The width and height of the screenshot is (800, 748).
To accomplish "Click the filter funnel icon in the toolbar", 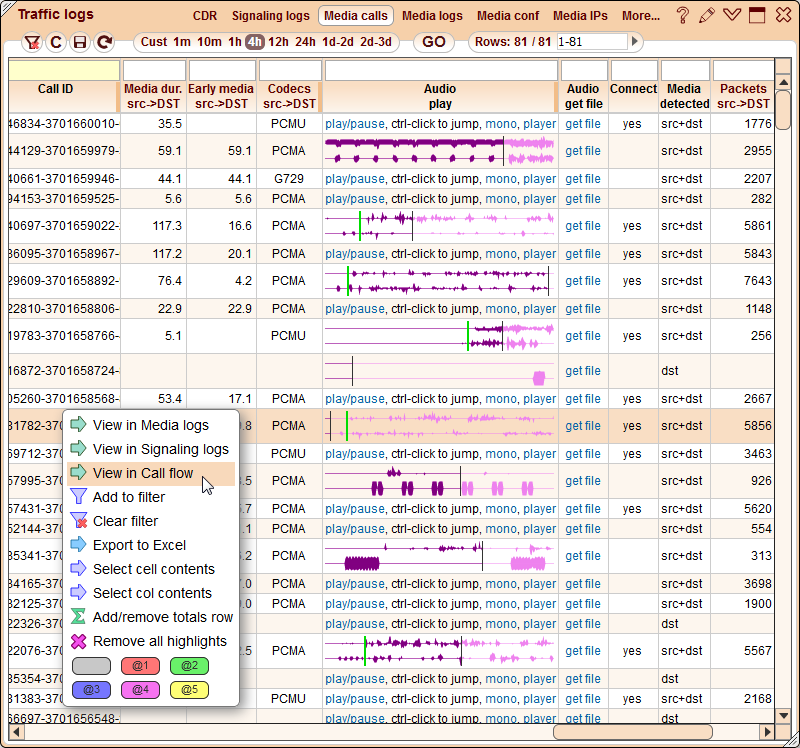I will coord(33,43).
